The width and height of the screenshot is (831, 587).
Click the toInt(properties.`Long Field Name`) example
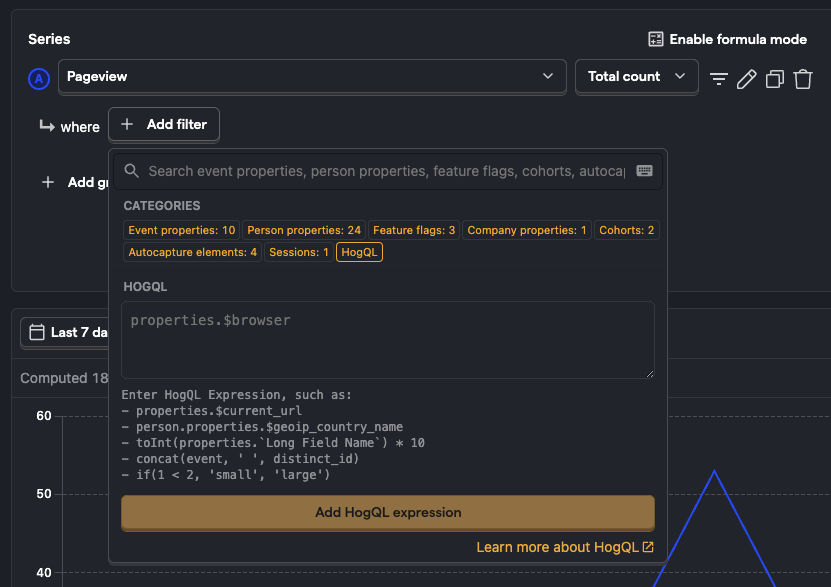[280, 442]
